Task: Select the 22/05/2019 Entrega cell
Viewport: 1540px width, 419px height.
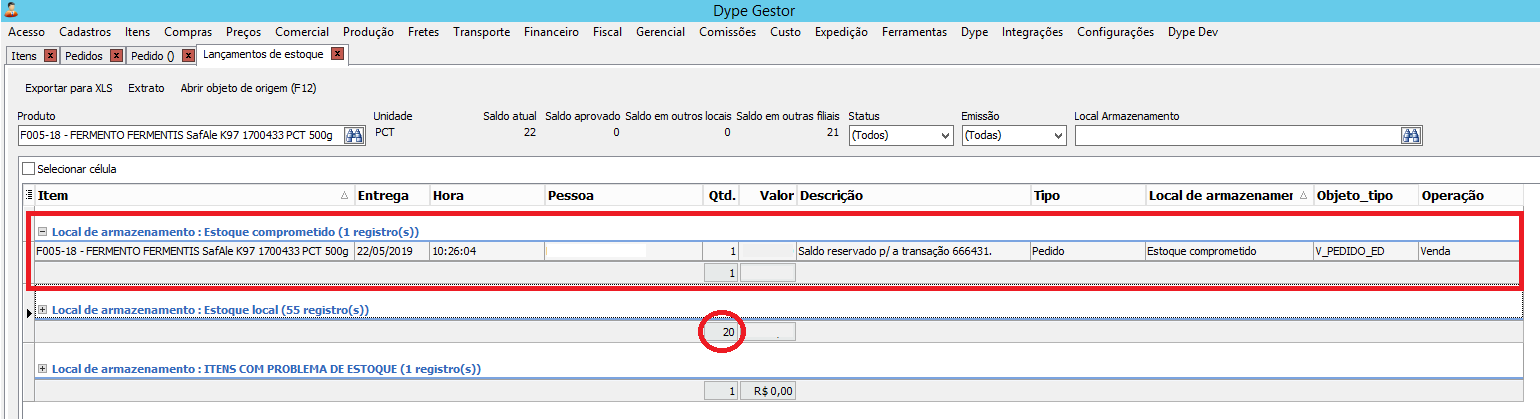Action: 392,251
